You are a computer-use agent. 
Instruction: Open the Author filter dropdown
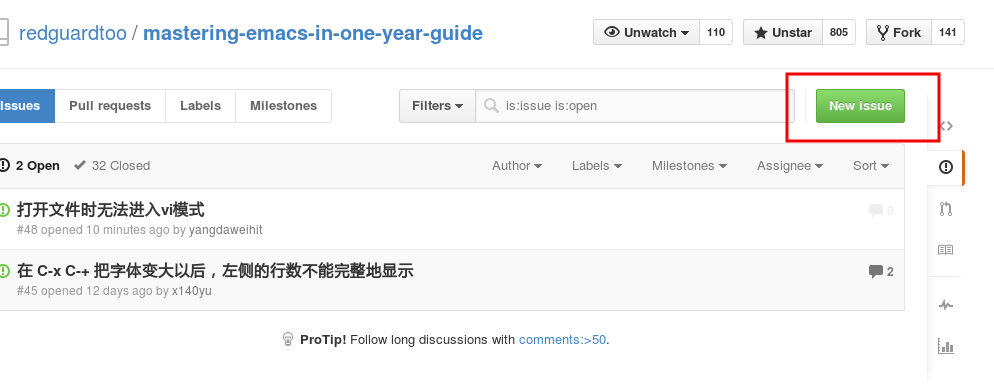tap(517, 165)
